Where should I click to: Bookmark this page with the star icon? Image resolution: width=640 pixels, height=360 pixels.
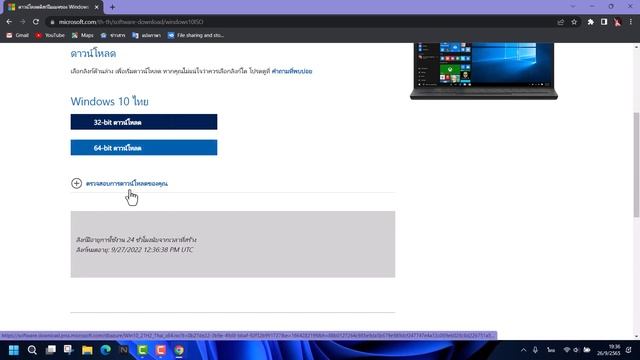(x=574, y=22)
